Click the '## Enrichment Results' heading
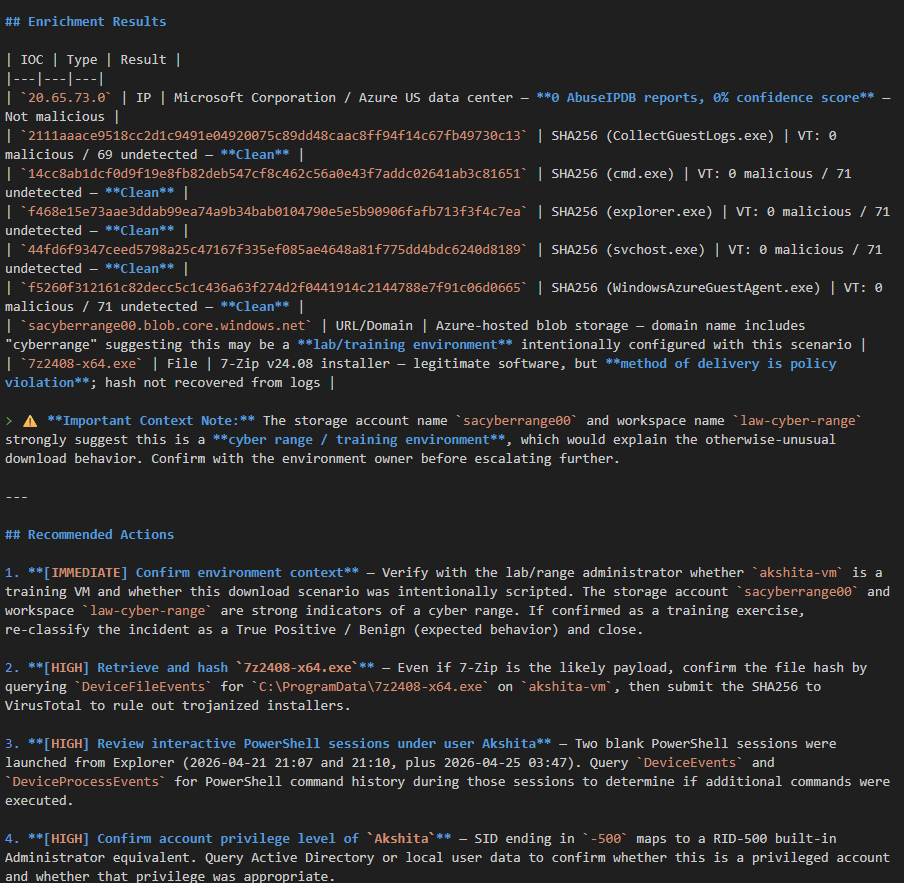 pos(85,21)
